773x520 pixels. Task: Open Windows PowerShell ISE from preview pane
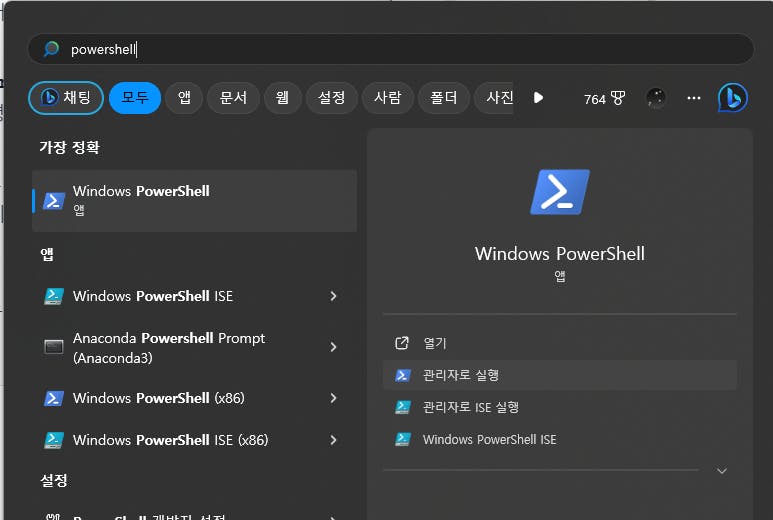click(560, 439)
